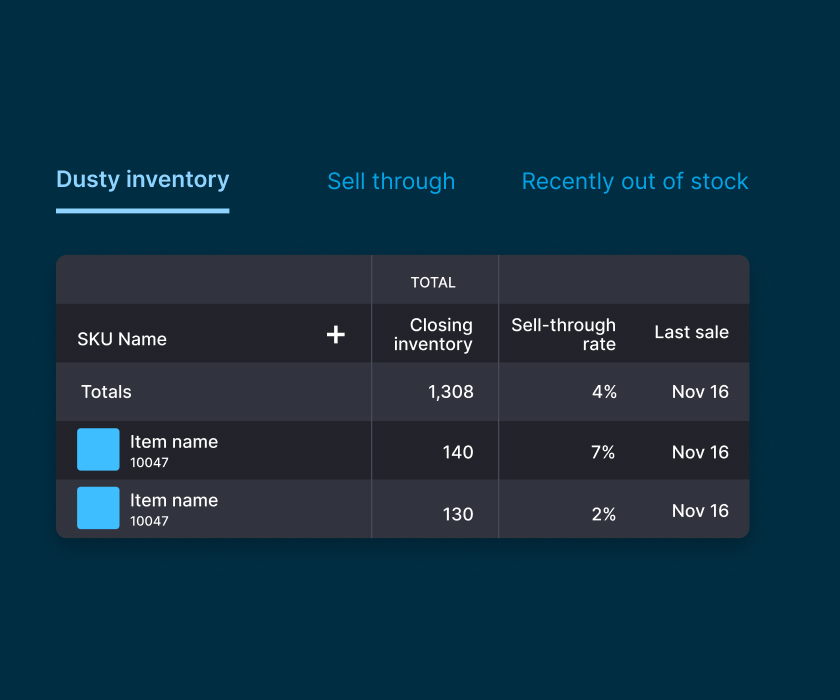Click the Last sale column header
Screen dimensions: 840x700
(691, 332)
